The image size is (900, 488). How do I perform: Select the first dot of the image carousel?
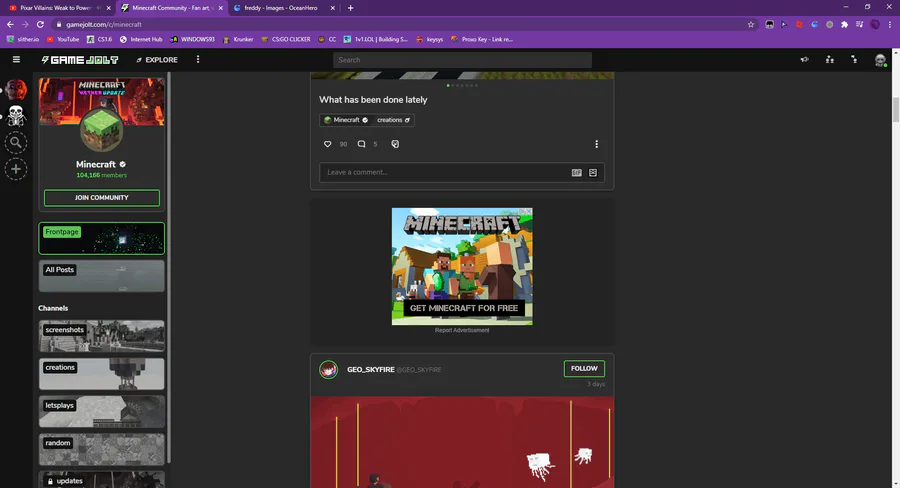coord(448,86)
